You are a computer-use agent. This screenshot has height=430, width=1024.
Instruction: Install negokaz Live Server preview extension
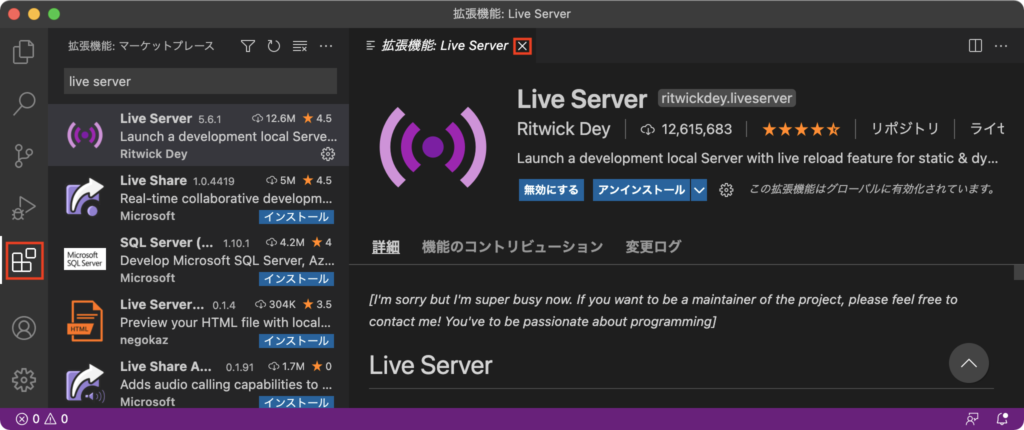pos(296,340)
